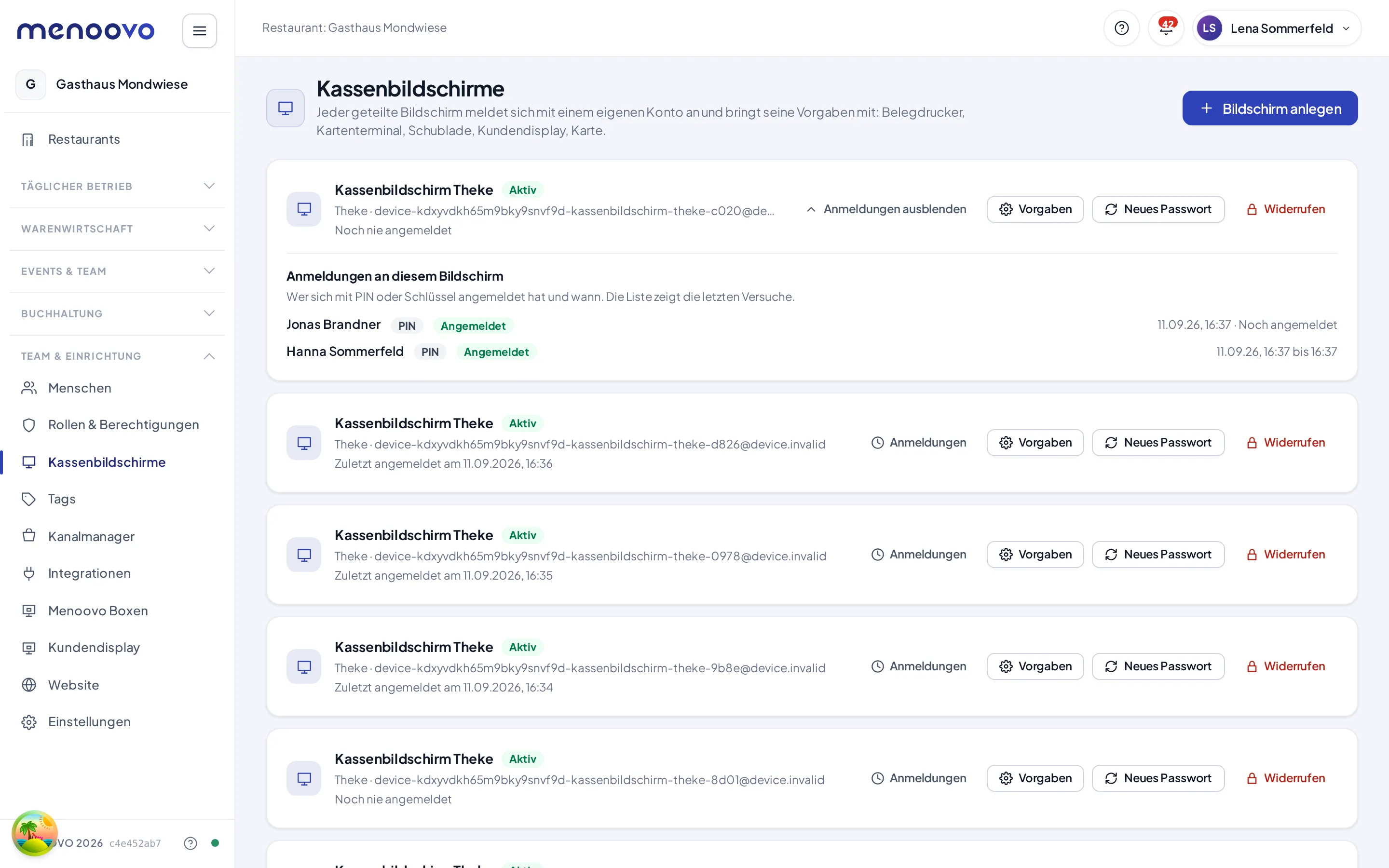
Task: Collapse the Team & Einrichtung section
Action: [117, 356]
